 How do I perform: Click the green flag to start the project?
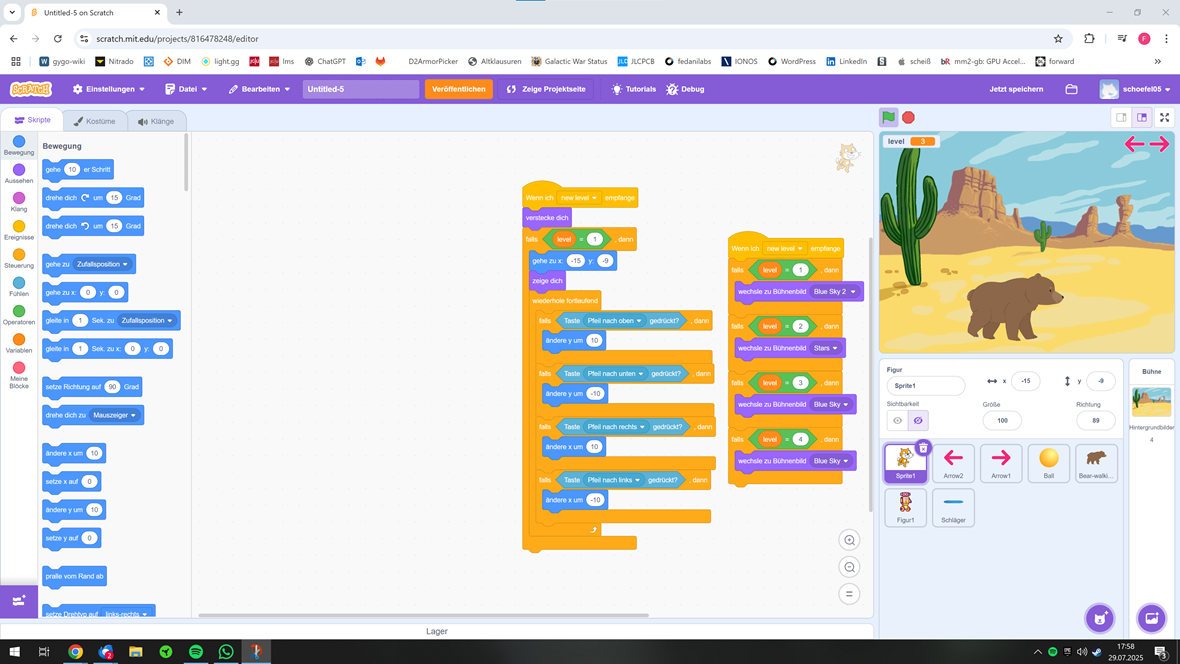(888, 117)
